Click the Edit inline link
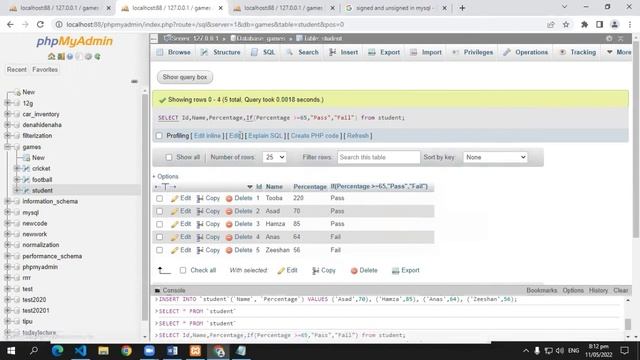Screen dimensions: 640x360 tap(207, 136)
